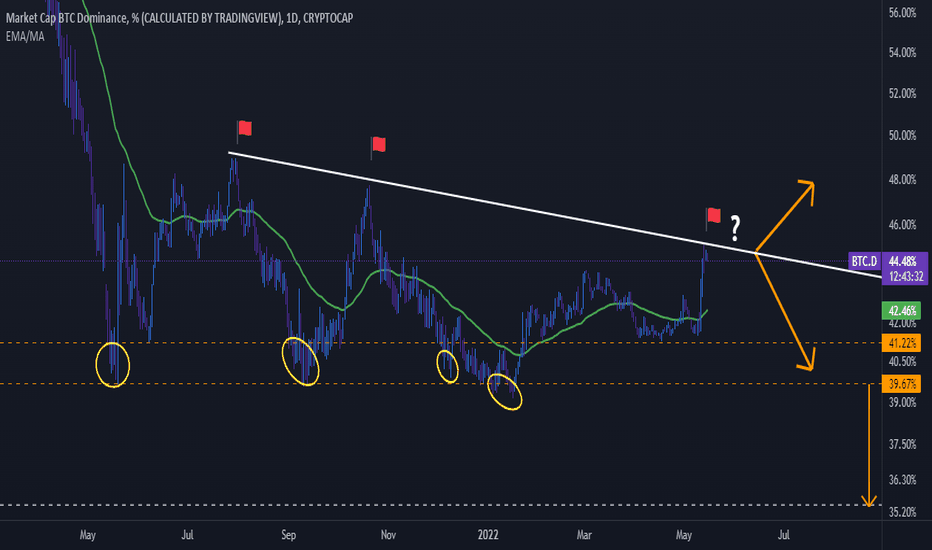Click the 42.00% price axis label

(x=902, y=323)
